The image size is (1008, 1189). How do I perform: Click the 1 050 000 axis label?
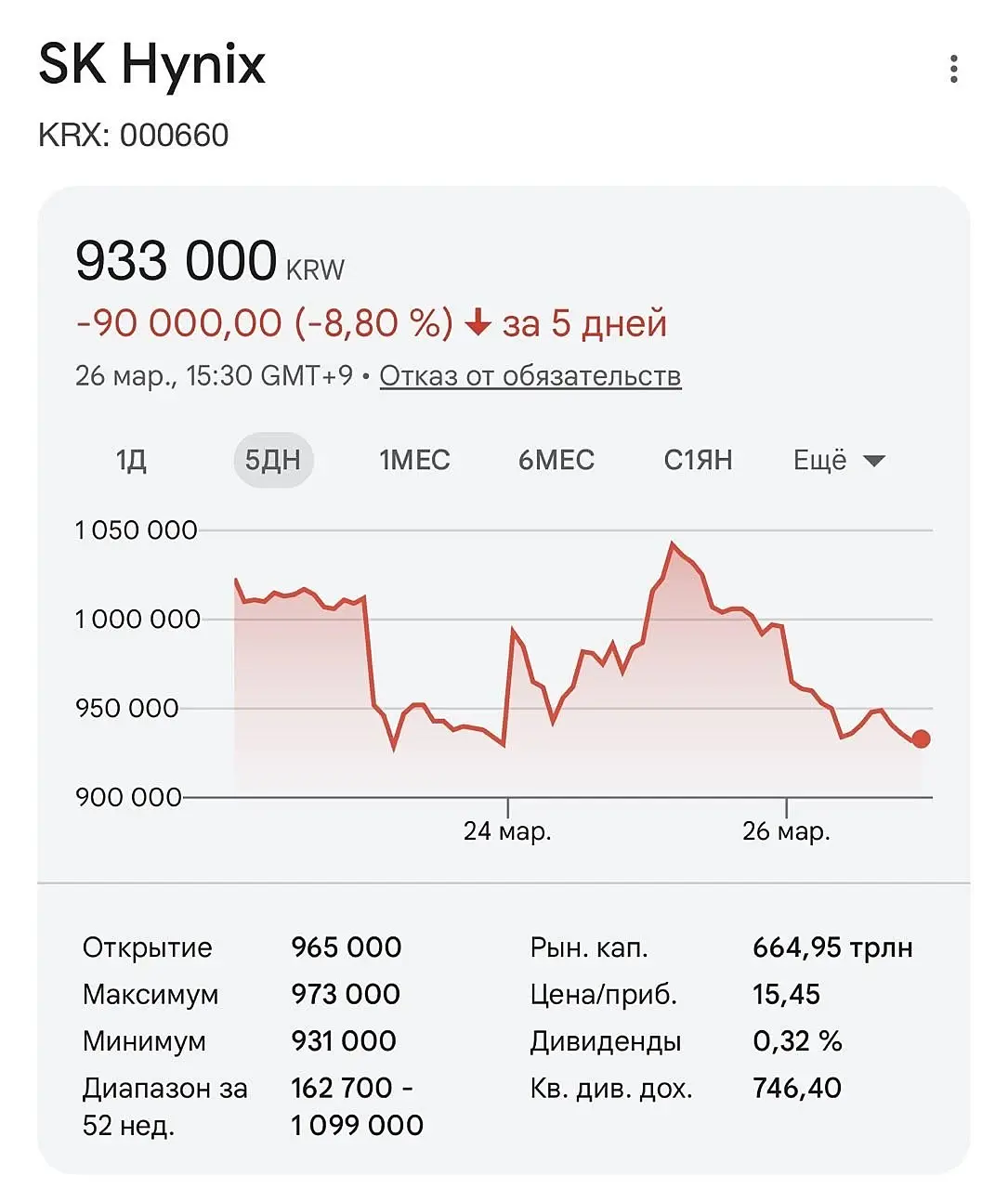[136, 530]
